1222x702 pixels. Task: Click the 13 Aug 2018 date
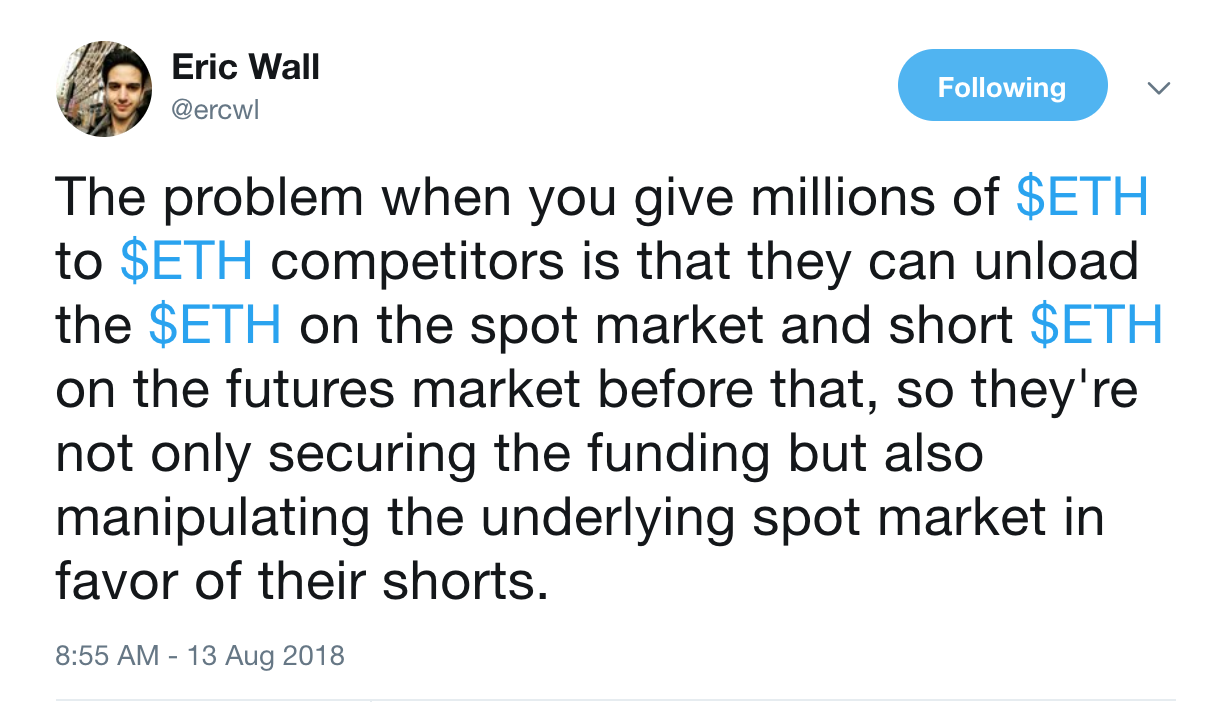260,656
